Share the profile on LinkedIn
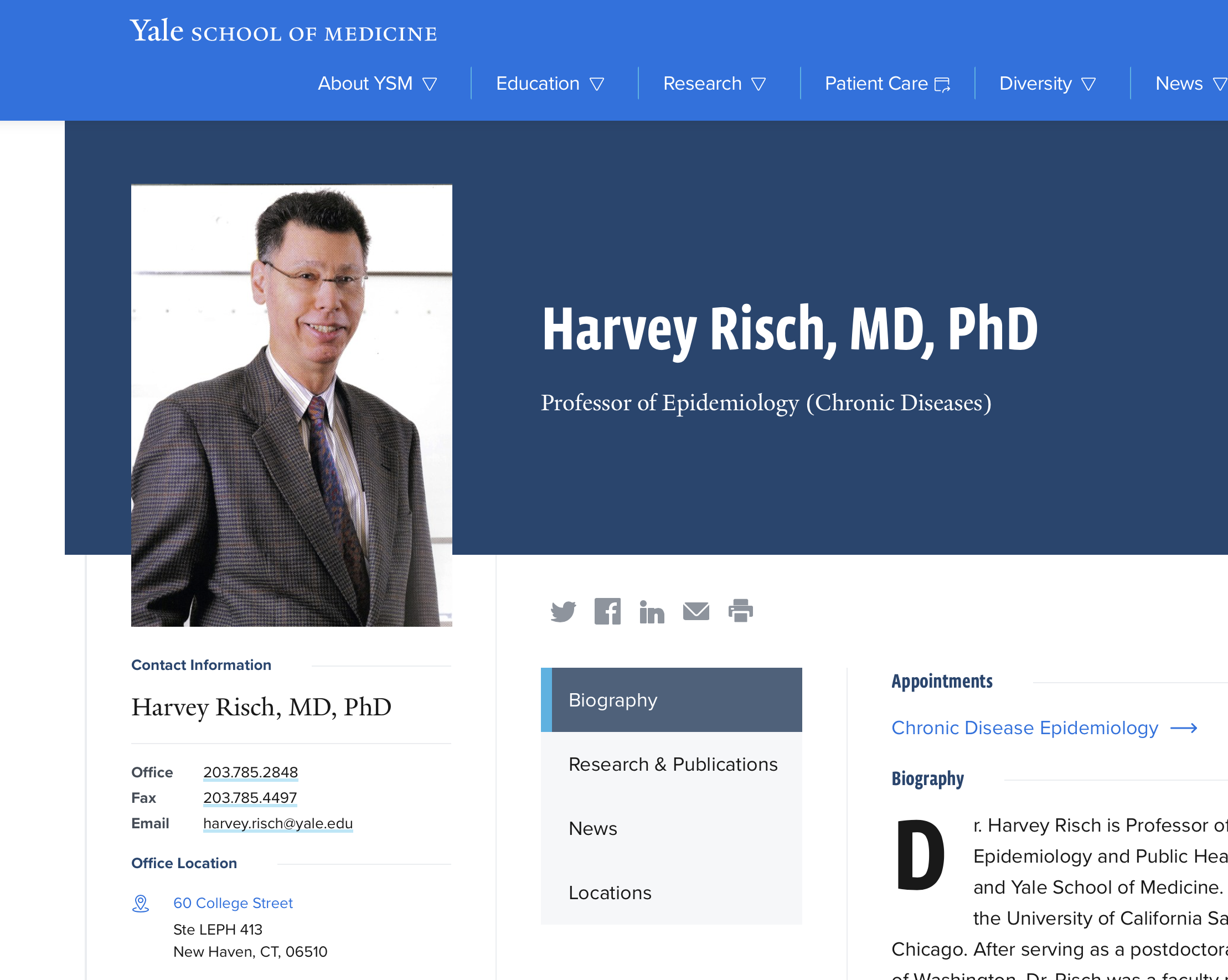The height and width of the screenshot is (980, 1228). click(652, 612)
